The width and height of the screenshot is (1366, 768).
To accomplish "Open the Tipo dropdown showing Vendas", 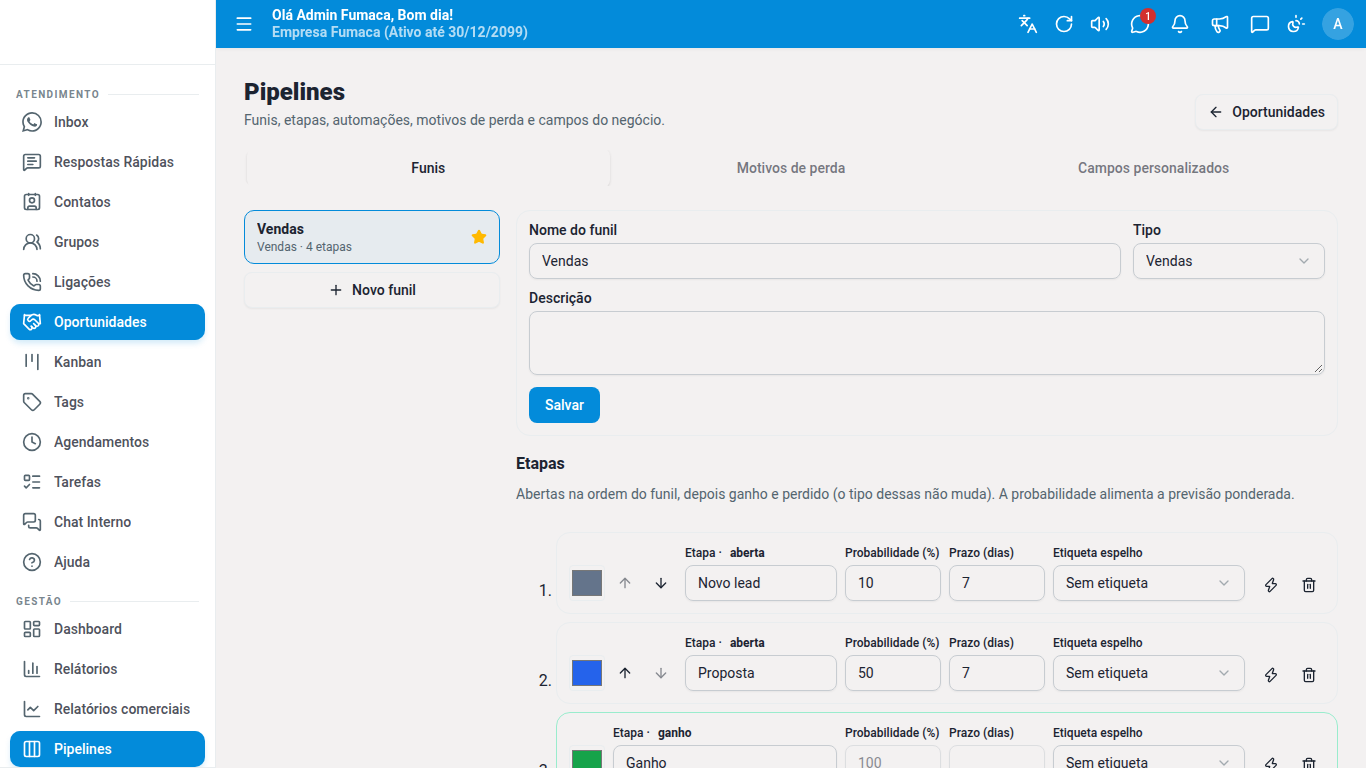I will pos(1228,261).
